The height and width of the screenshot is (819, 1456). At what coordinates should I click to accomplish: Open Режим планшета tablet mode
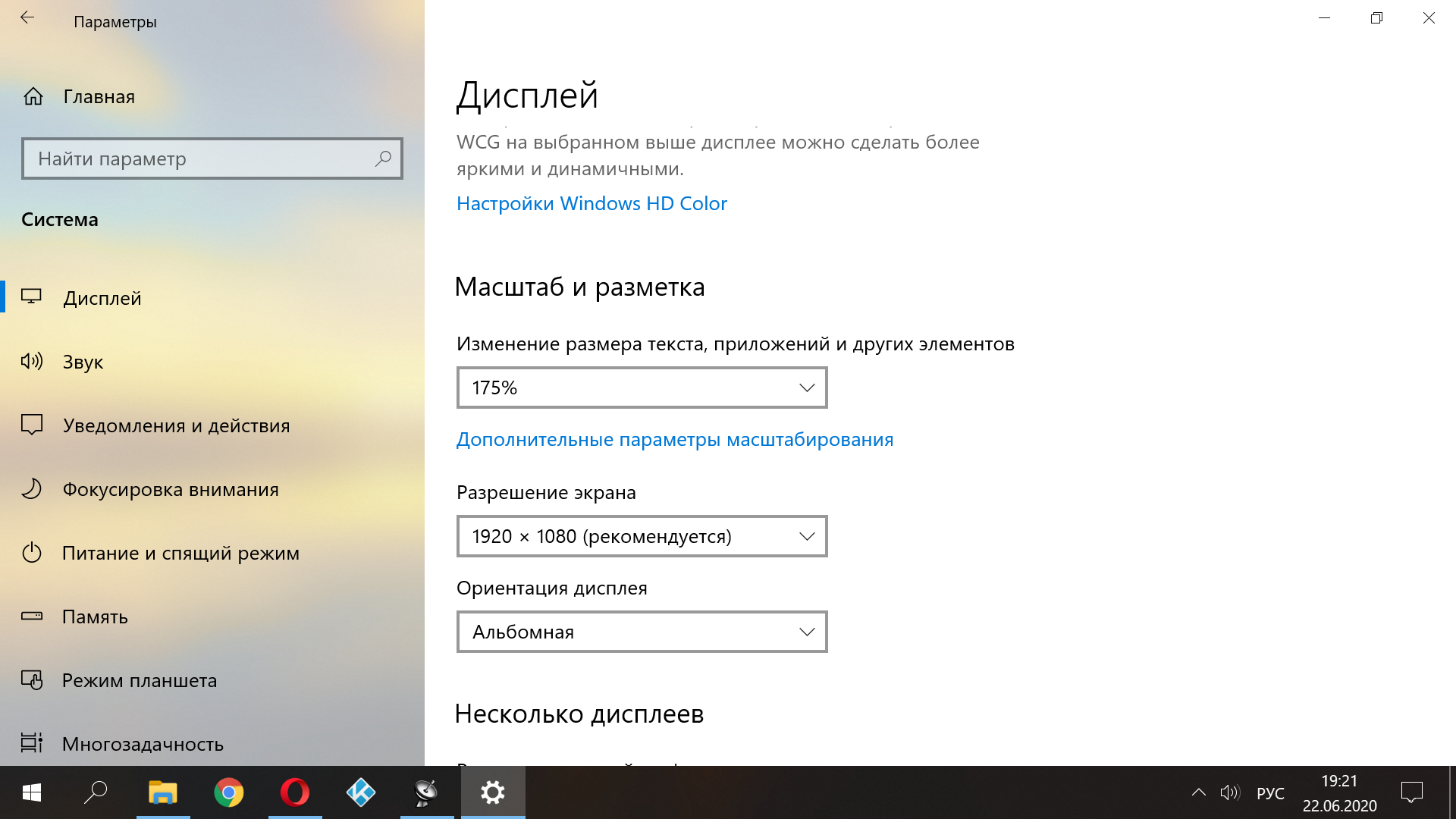coord(140,680)
